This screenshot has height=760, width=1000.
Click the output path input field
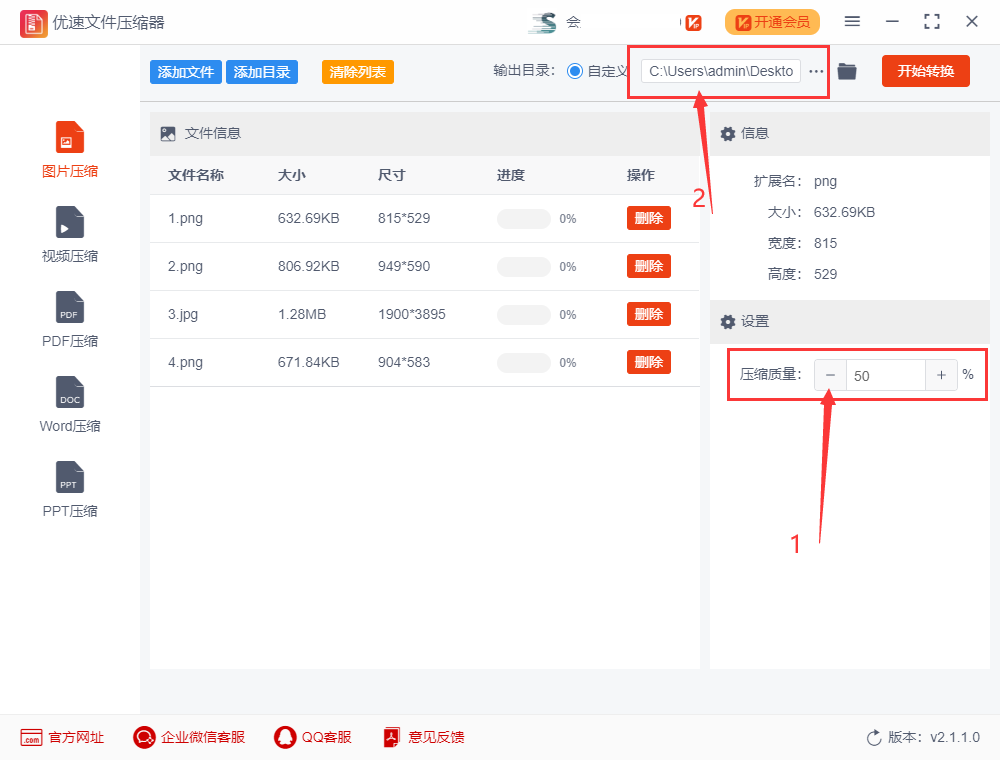coord(721,71)
